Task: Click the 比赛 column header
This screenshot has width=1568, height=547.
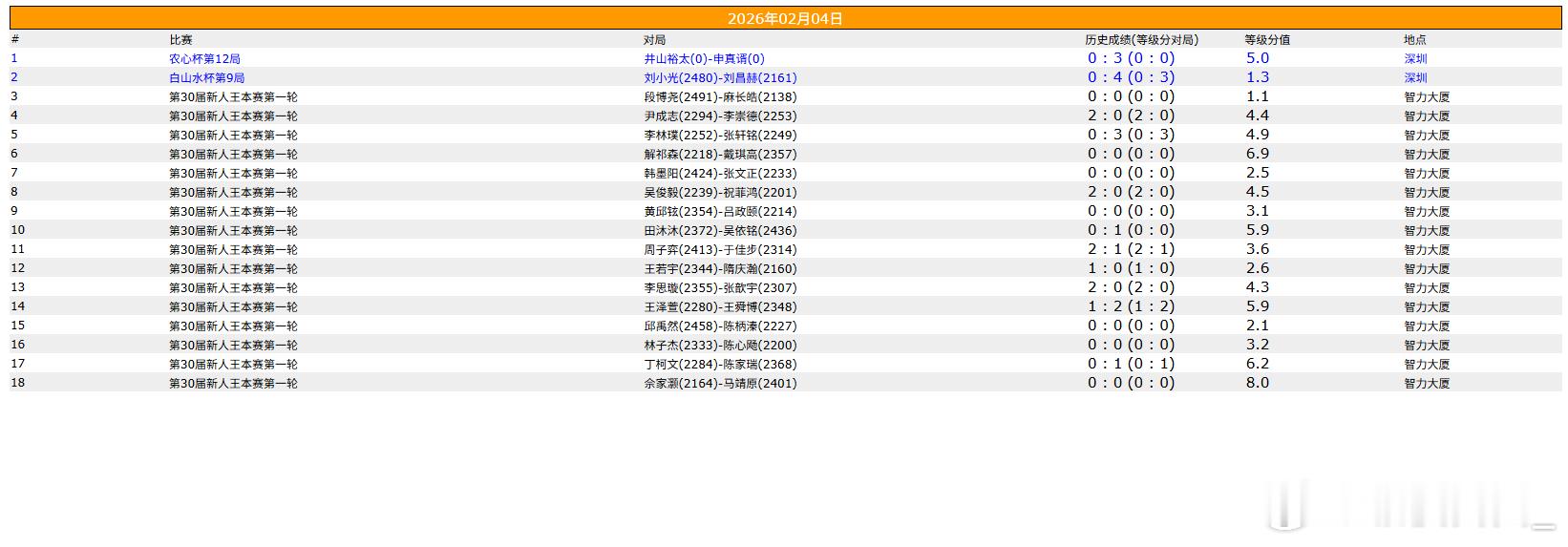Action: 180,39
